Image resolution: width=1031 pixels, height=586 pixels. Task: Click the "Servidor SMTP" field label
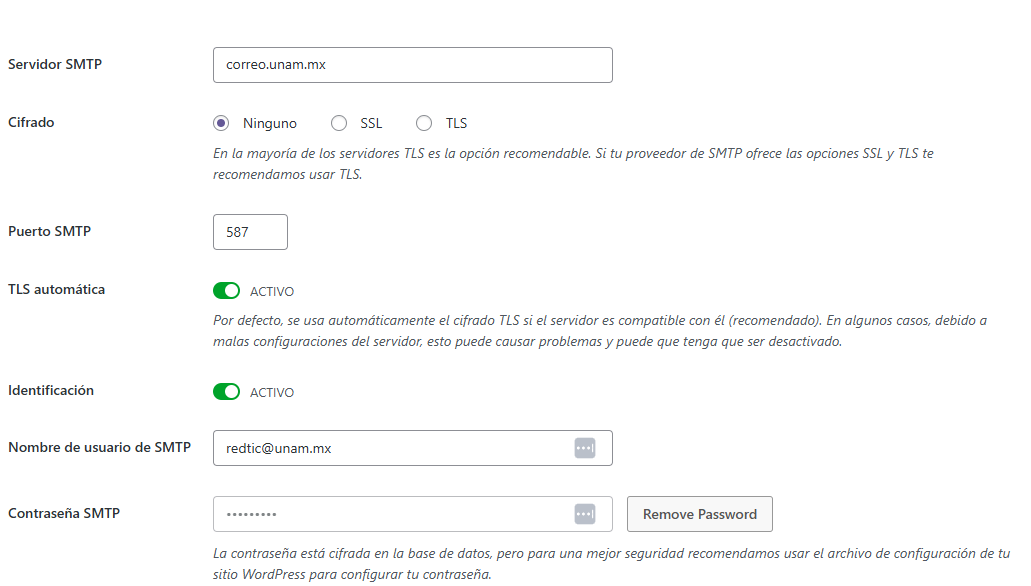(55, 65)
